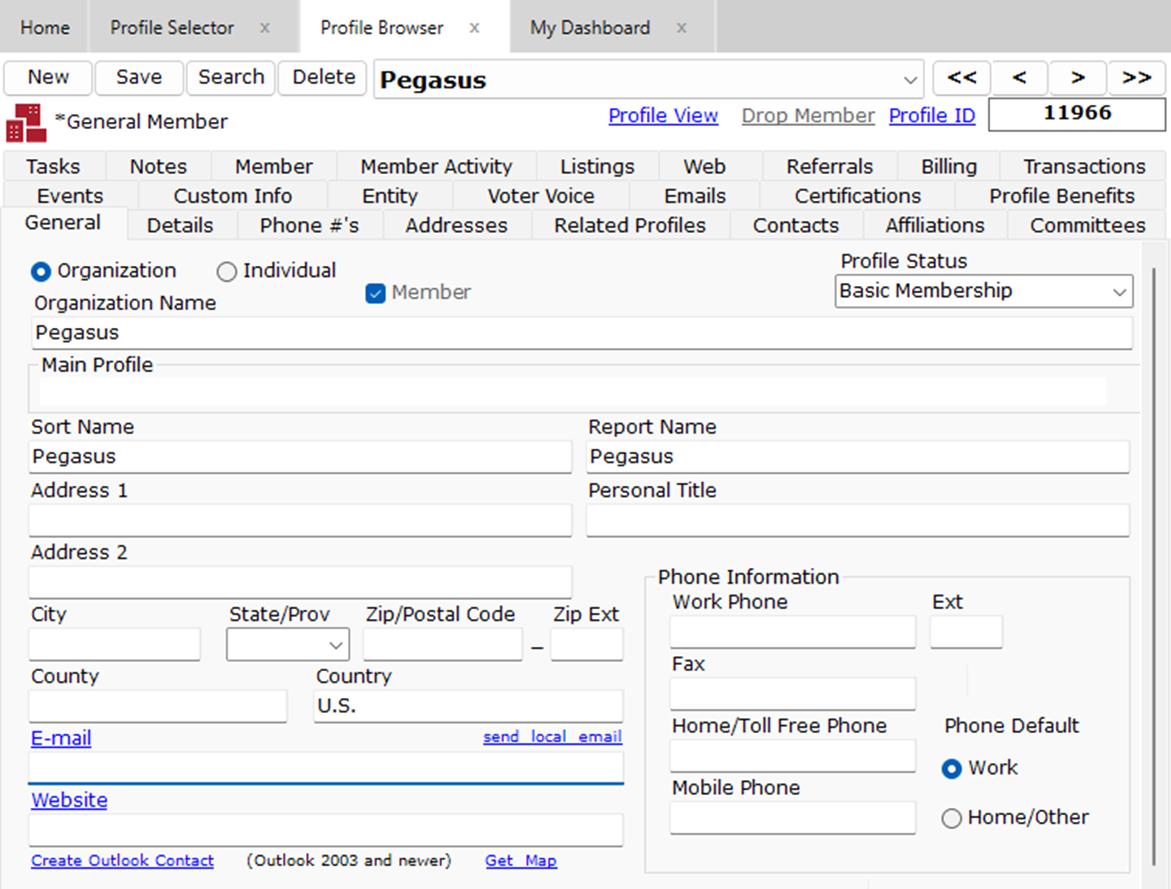
Task: Jump to the last profile record
Action: [x=1137, y=78]
